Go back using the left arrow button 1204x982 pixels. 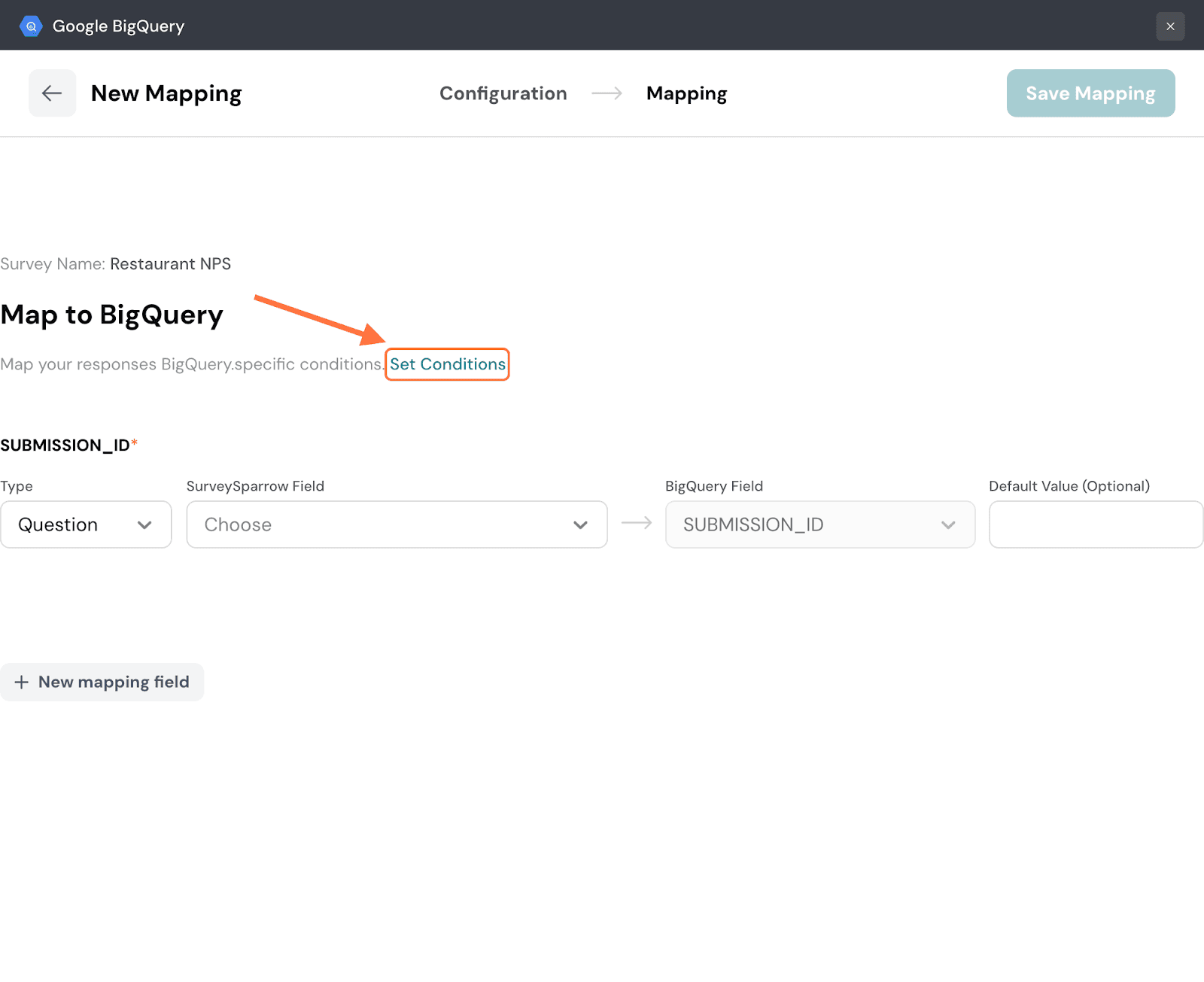click(x=52, y=93)
